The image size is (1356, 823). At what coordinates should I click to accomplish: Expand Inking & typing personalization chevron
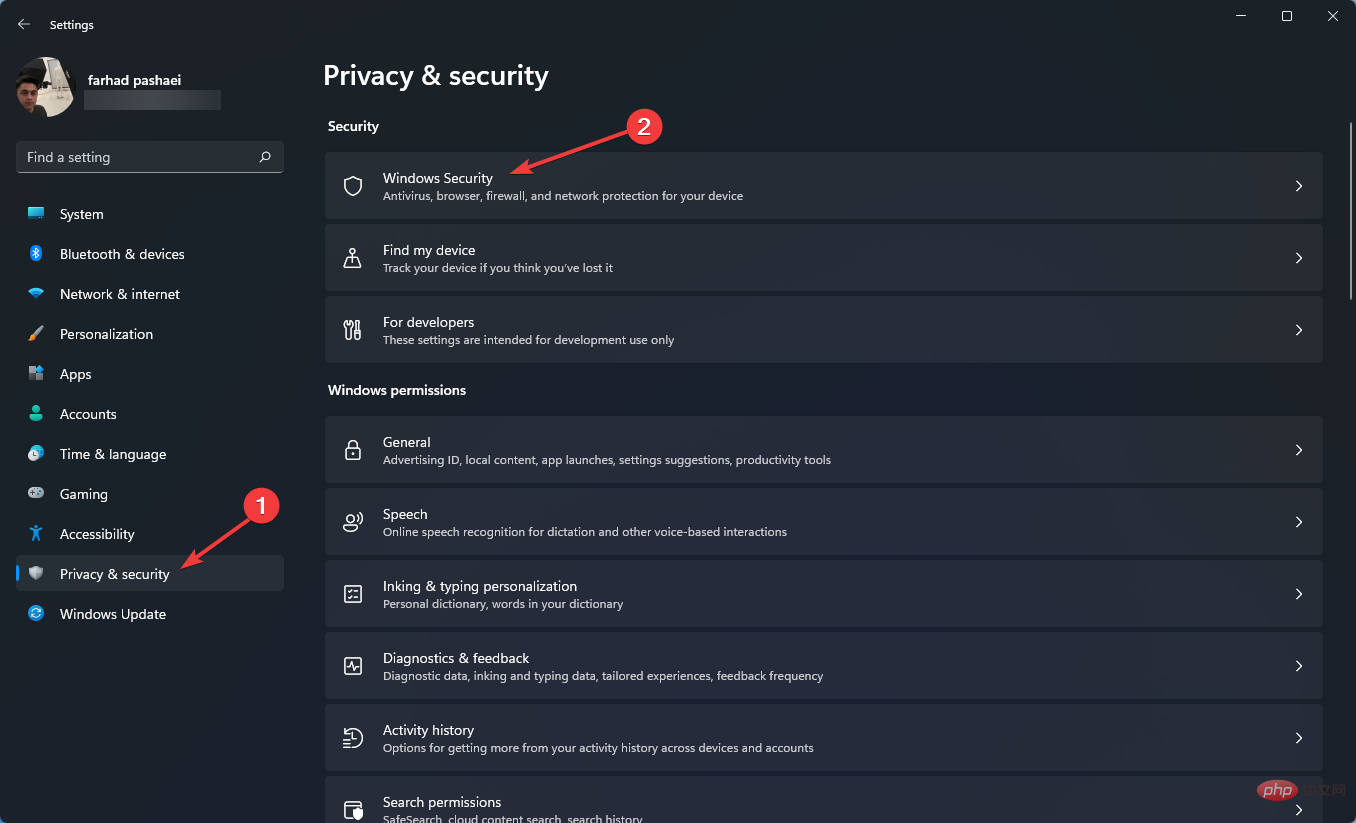1299,594
